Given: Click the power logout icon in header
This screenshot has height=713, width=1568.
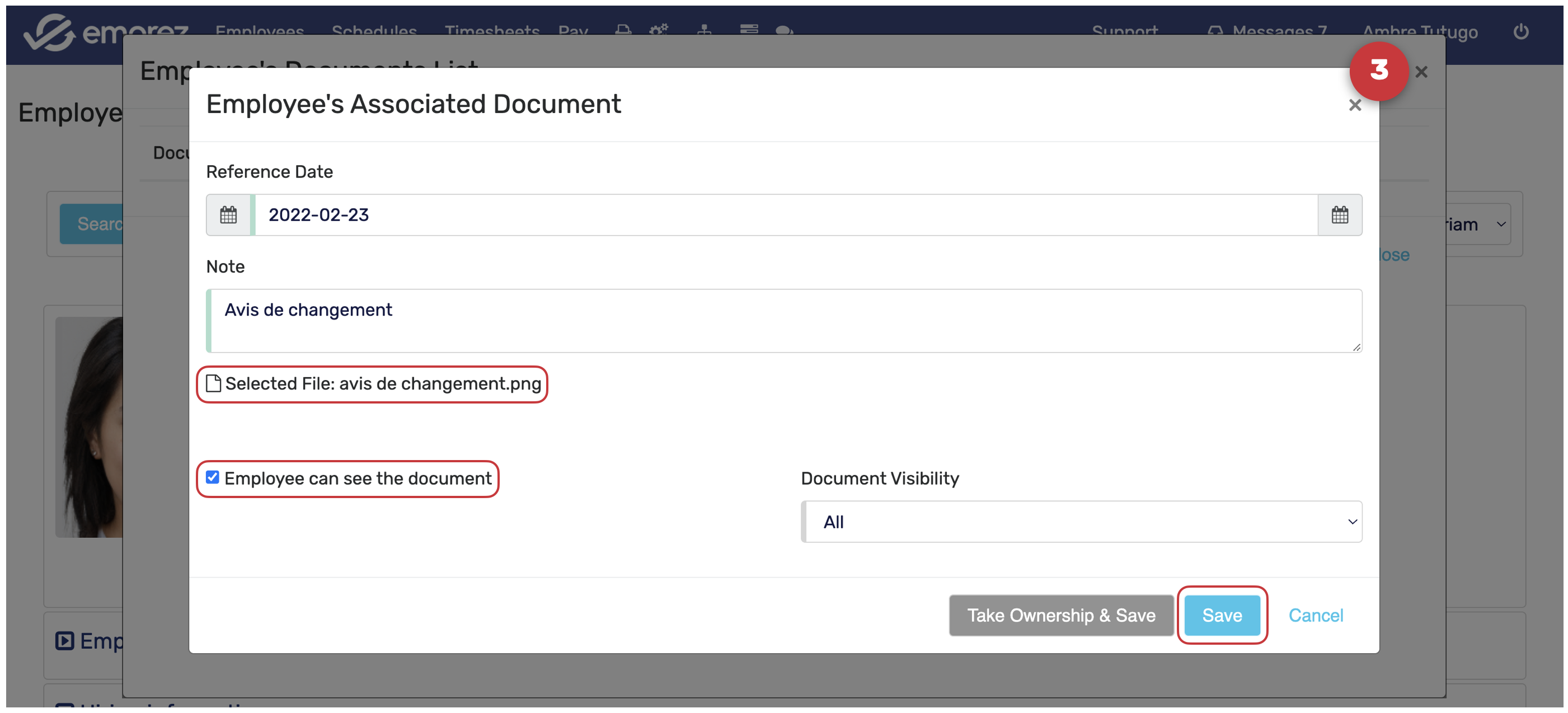Looking at the screenshot, I should (1520, 31).
